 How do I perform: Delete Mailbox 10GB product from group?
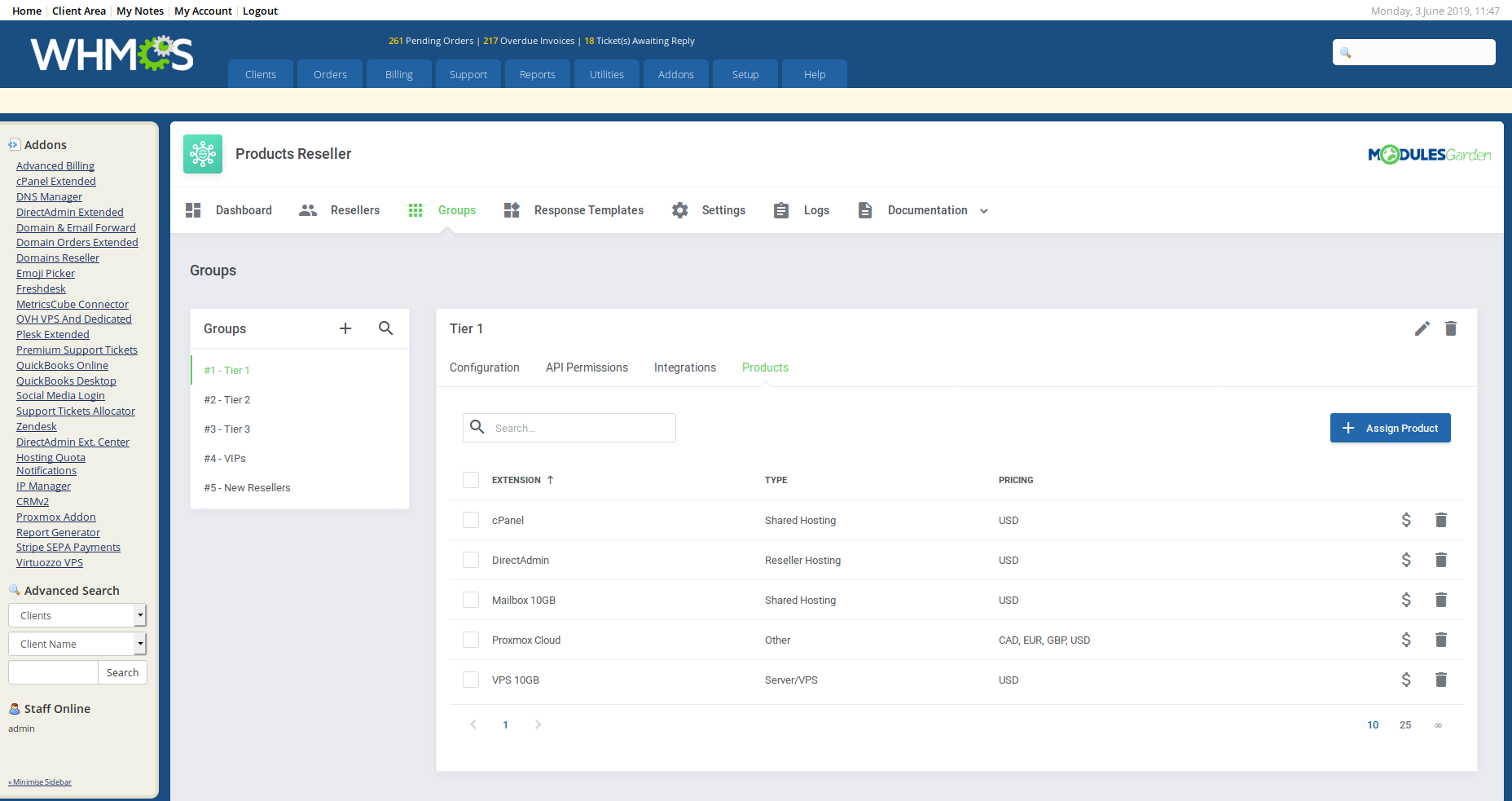point(1441,600)
